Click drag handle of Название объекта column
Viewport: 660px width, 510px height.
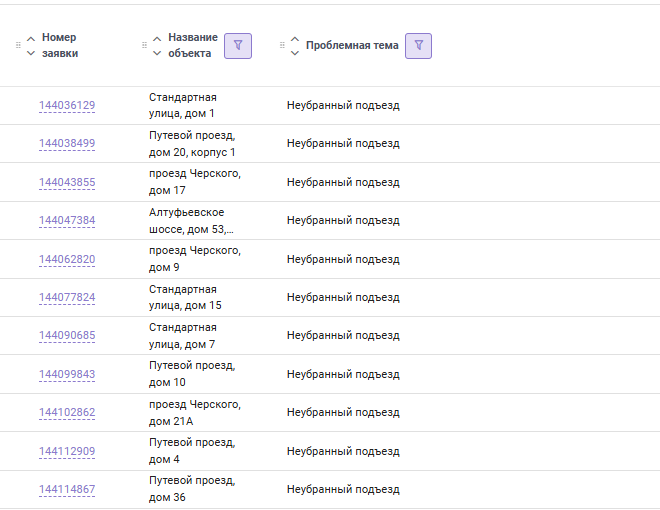(145, 45)
